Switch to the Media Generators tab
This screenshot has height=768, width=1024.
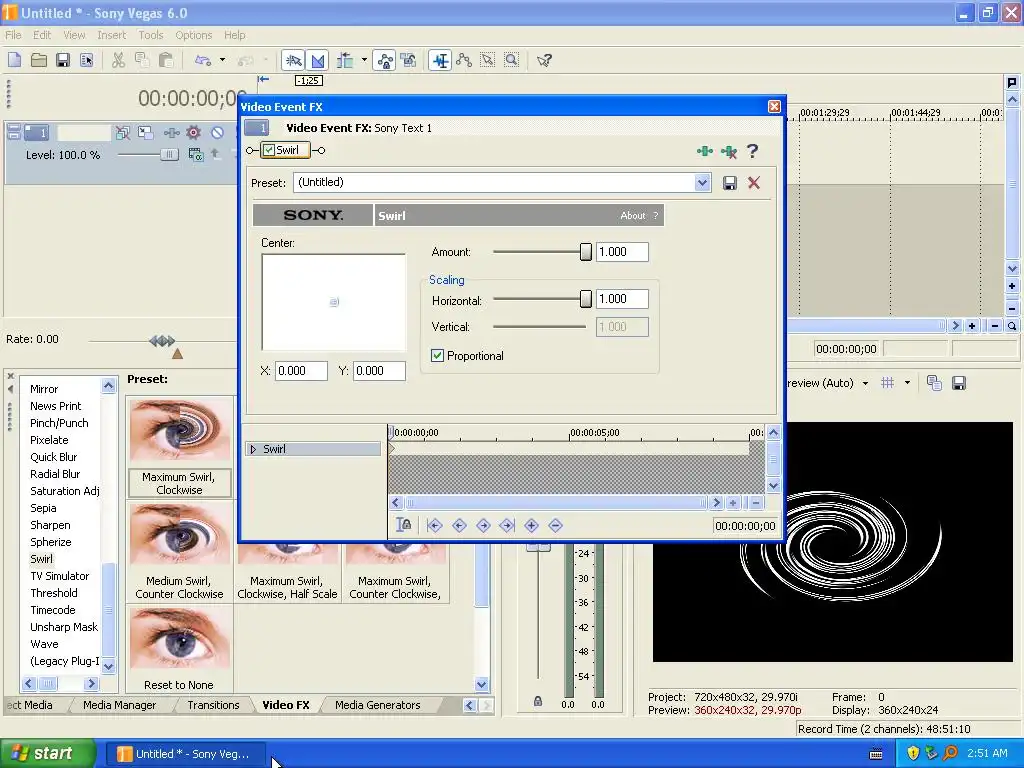click(x=377, y=705)
